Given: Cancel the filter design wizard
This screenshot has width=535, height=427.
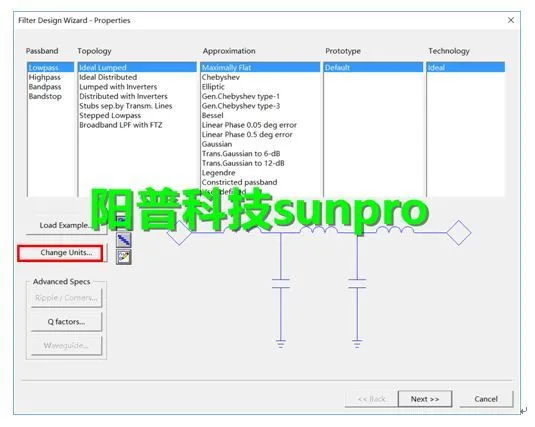Looking at the screenshot, I should 486,399.
